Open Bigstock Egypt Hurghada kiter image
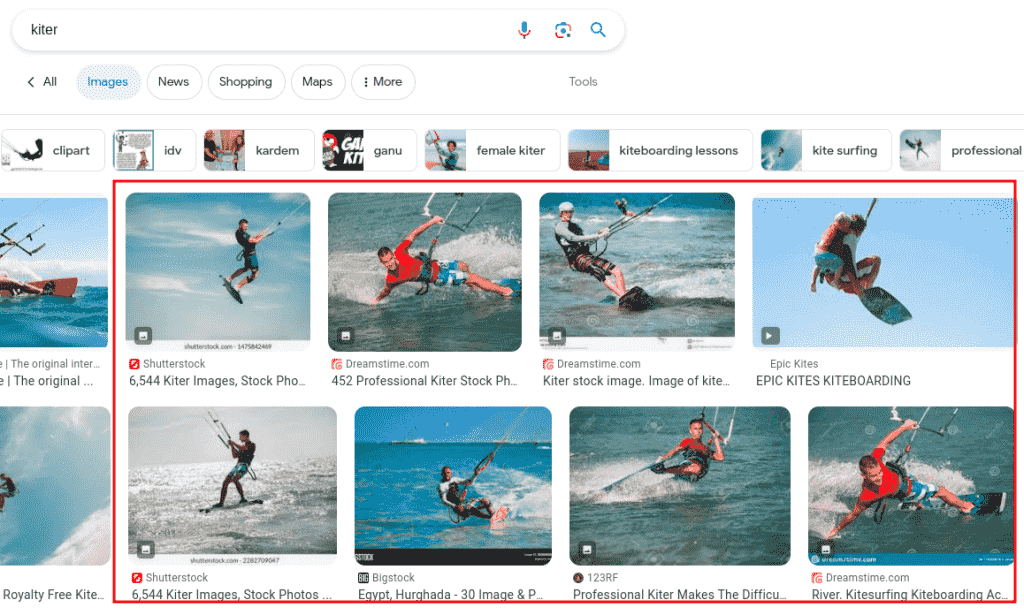The width and height of the screenshot is (1024, 615). pyautogui.click(x=453, y=486)
